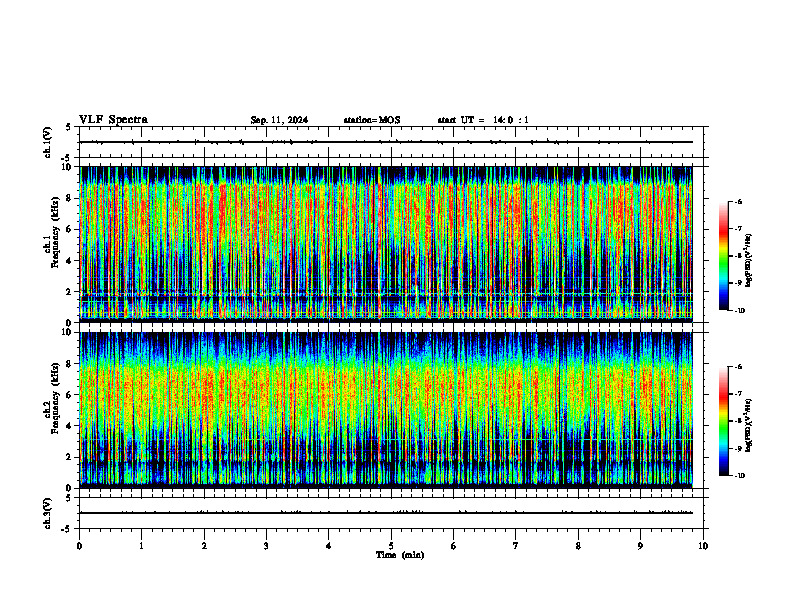The width and height of the screenshot is (792, 612).
Task: Click time axis tick label "5"
Action: (391, 546)
